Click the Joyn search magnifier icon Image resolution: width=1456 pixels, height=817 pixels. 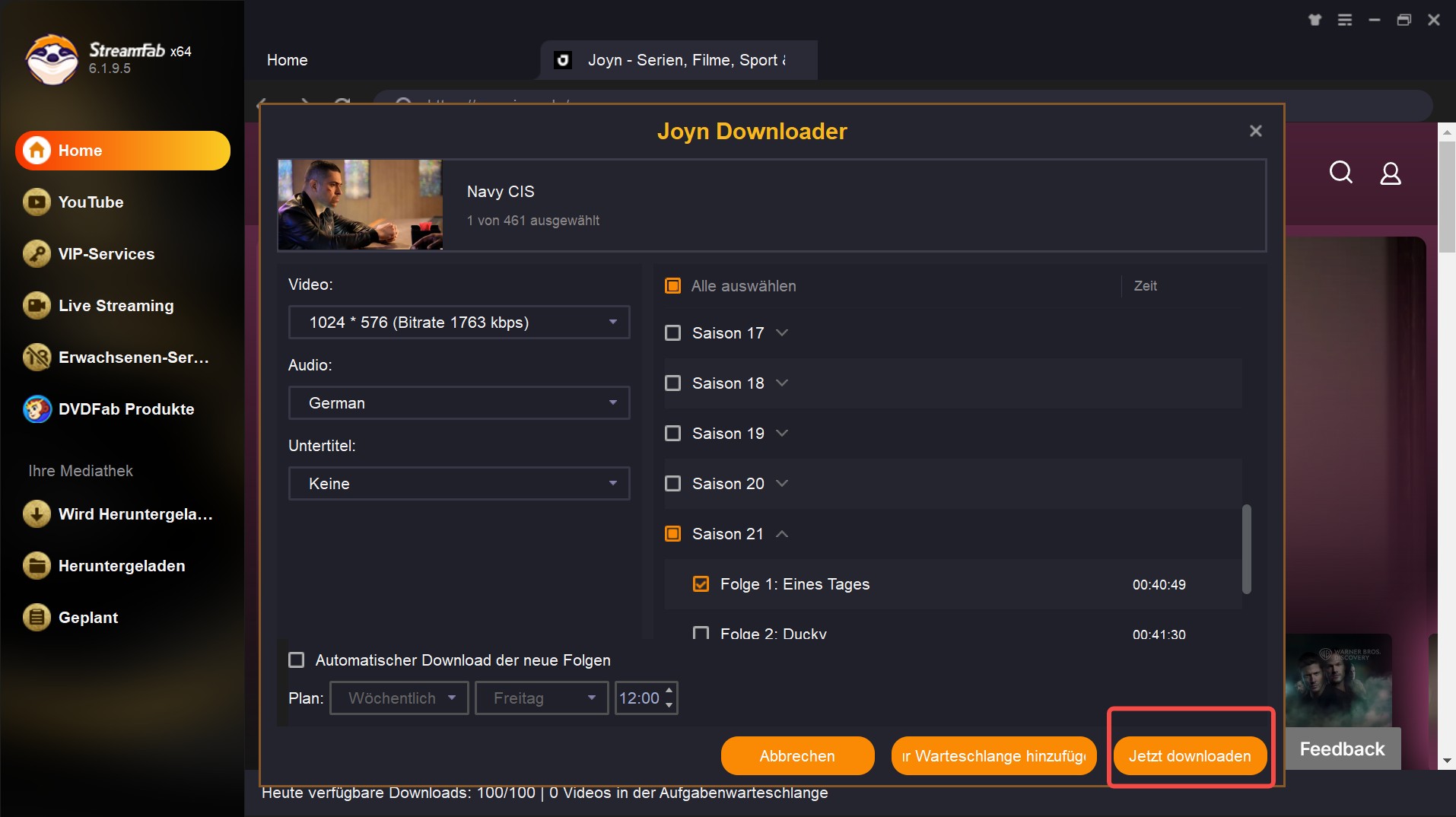pyautogui.click(x=1341, y=173)
